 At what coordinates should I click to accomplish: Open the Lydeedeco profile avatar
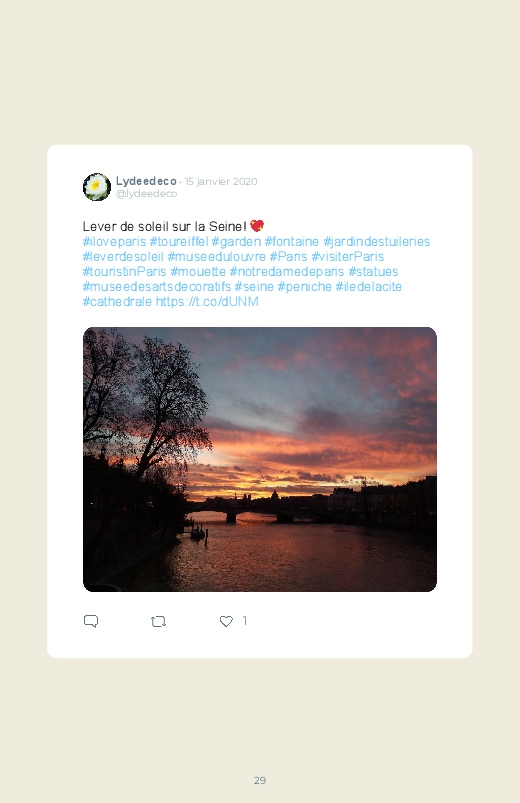pos(97,187)
